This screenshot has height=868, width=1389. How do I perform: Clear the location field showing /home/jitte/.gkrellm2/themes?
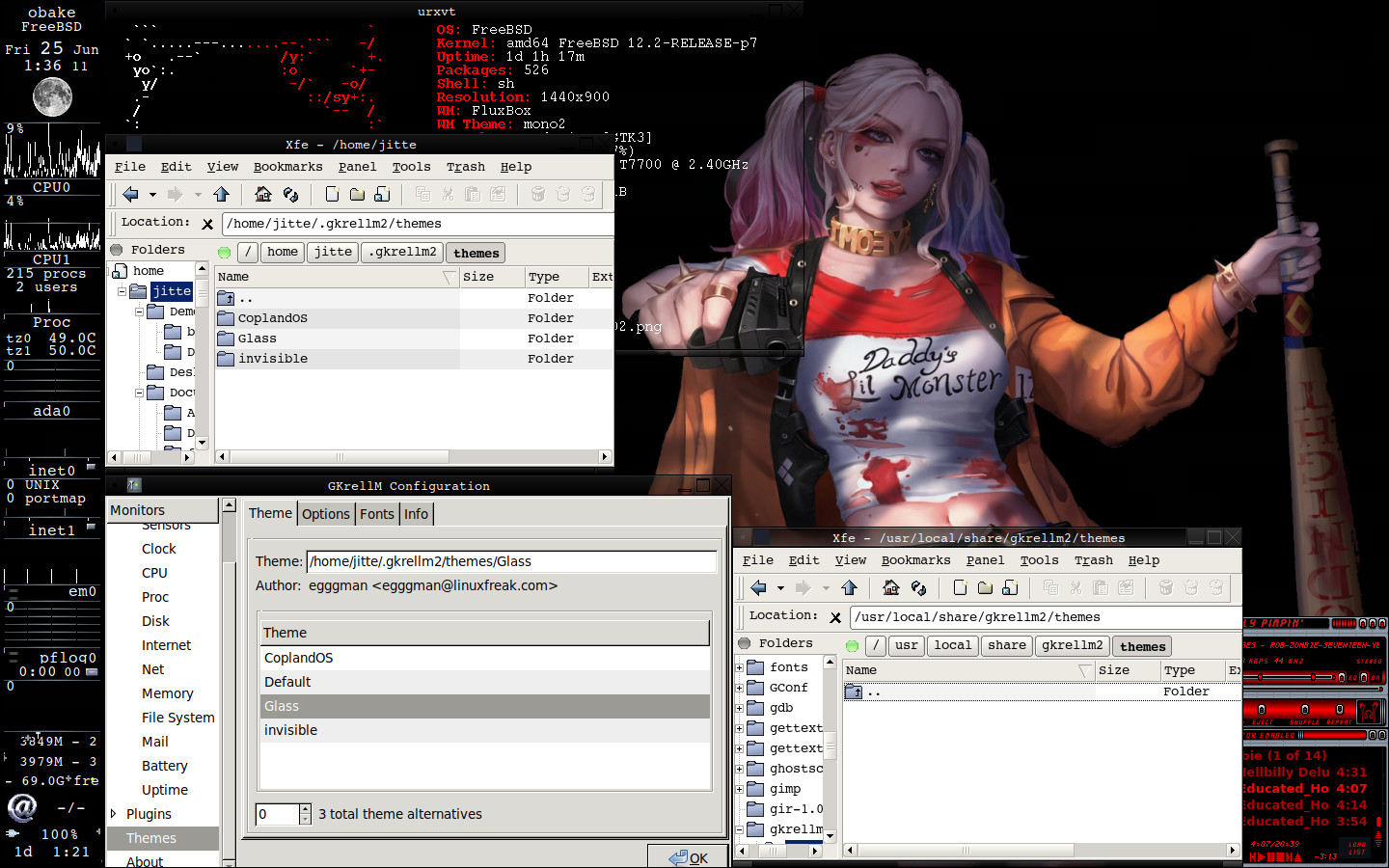(207, 224)
